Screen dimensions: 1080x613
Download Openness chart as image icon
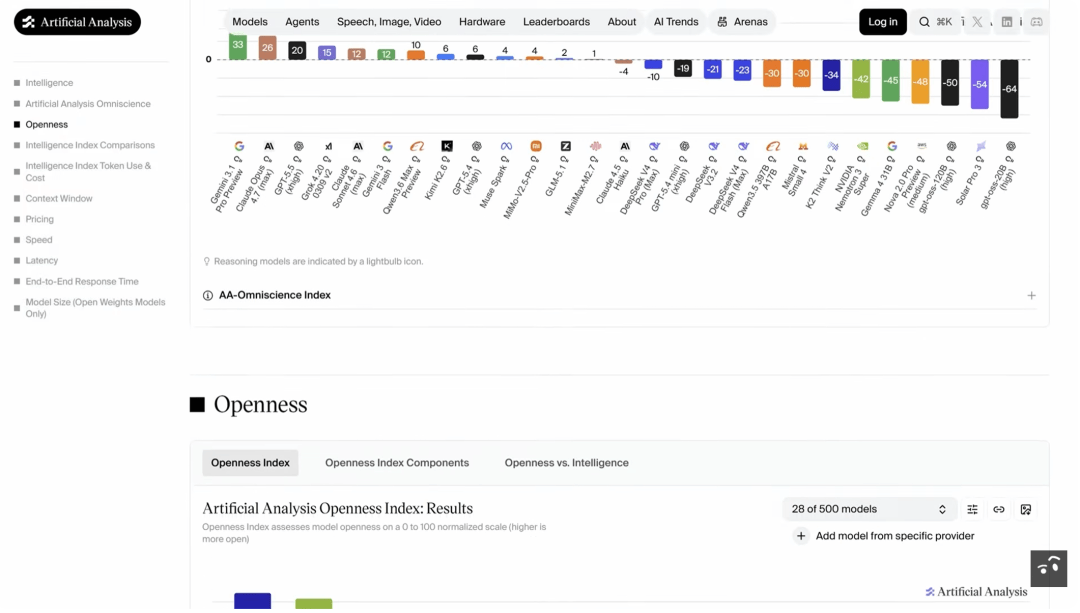click(1026, 510)
